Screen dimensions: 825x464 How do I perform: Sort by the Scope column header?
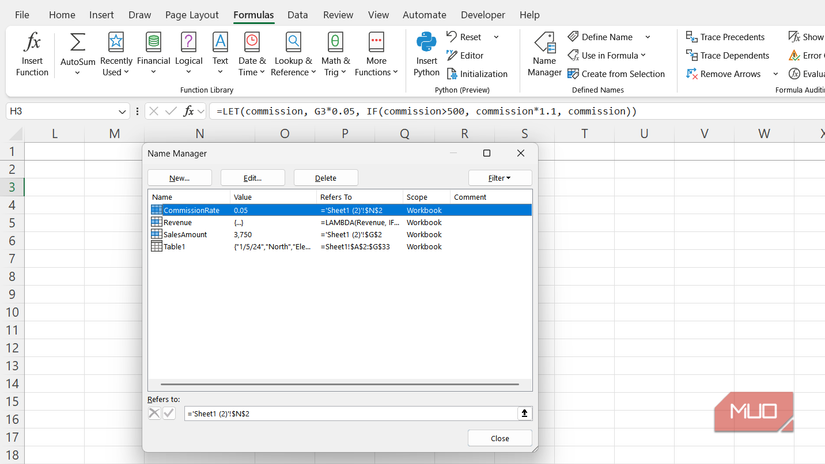426,197
